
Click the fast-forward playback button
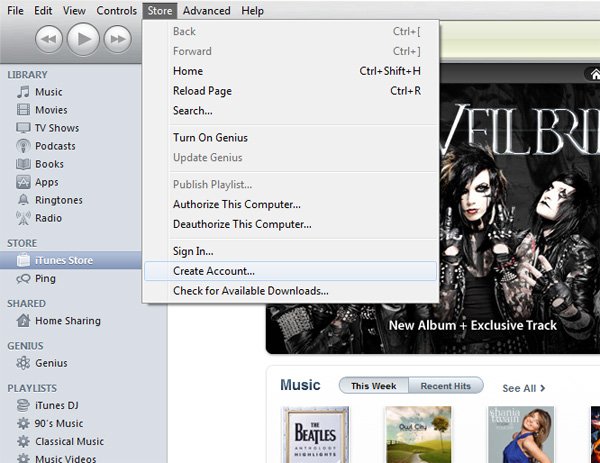[x=117, y=39]
